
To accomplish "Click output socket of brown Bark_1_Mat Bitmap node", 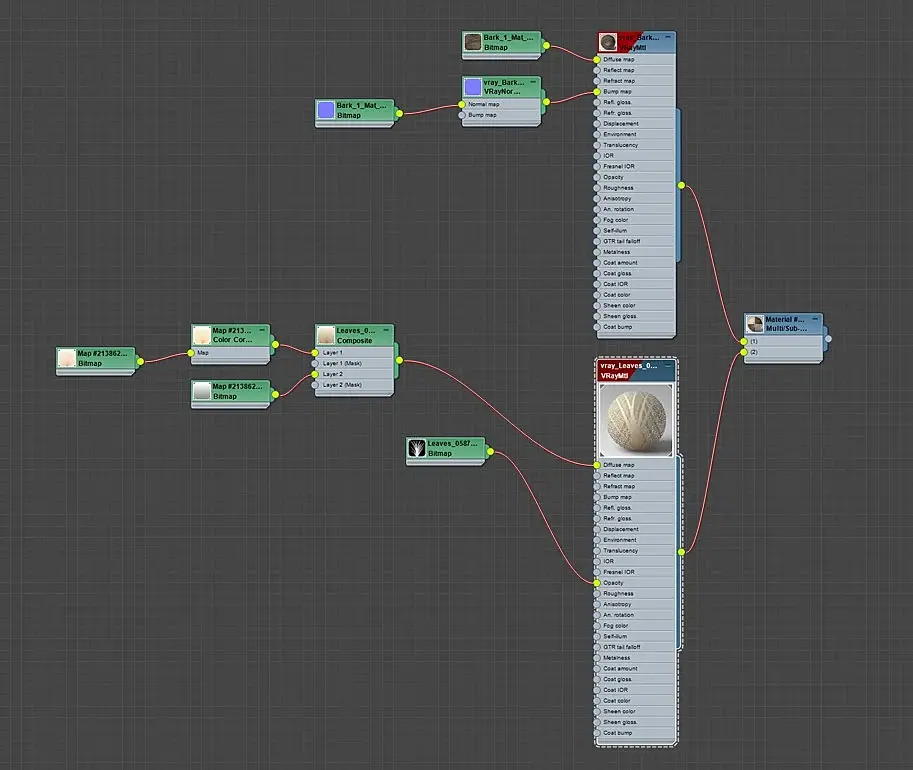I will [x=546, y=45].
